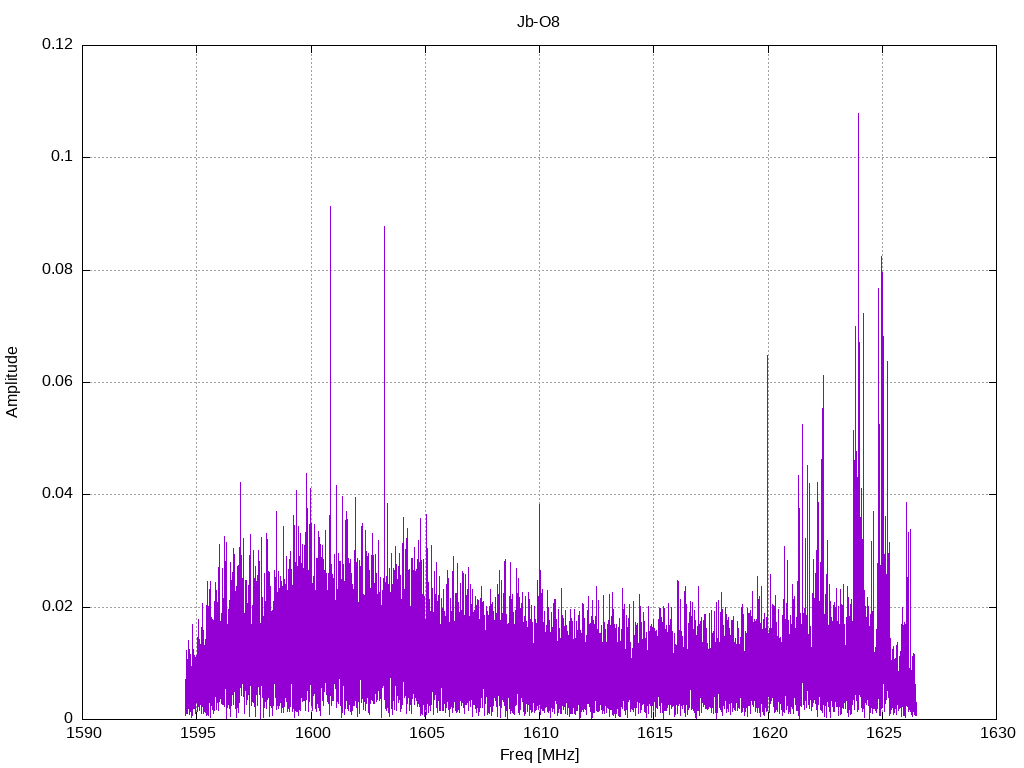Click the spike just past 1603 MHz
Image resolution: width=1024 pixels, height=768 pixels.
(x=384, y=320)
